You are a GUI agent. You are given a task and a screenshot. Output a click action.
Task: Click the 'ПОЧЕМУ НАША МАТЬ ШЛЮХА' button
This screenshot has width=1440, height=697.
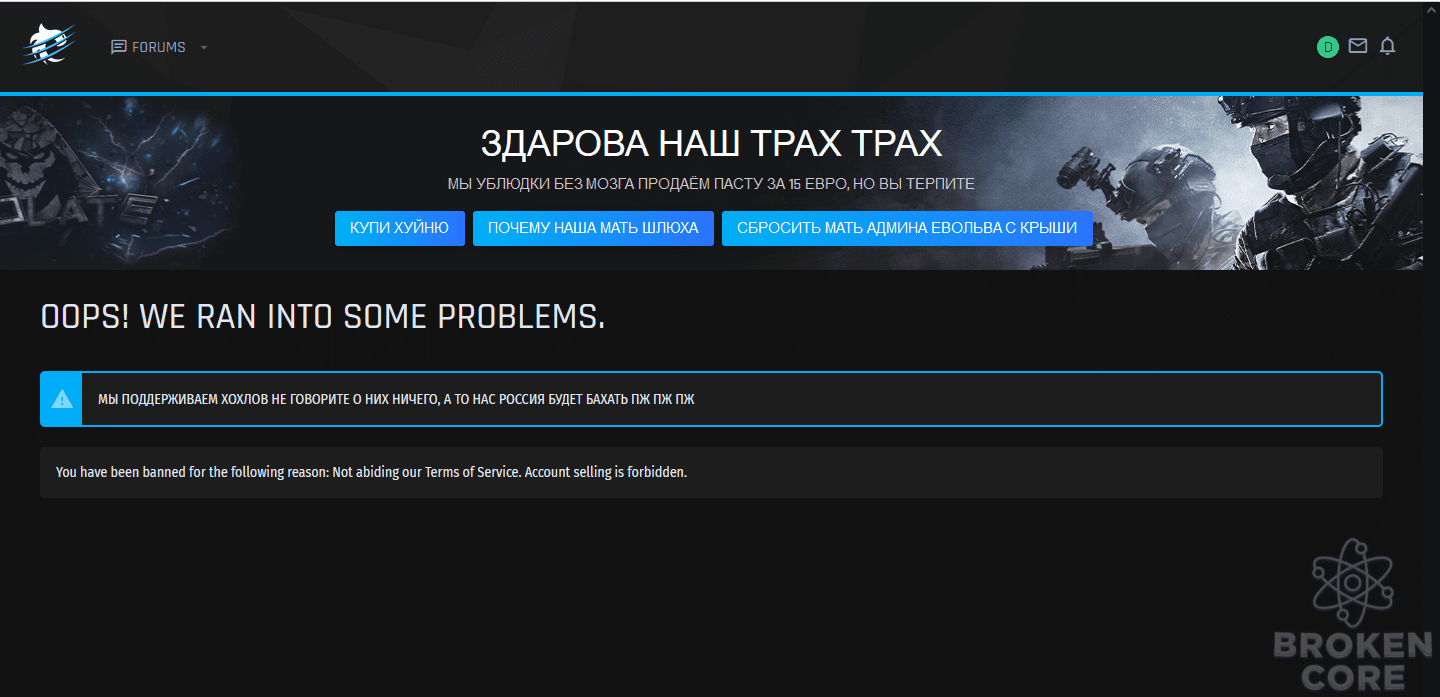[x=593, y=228]
